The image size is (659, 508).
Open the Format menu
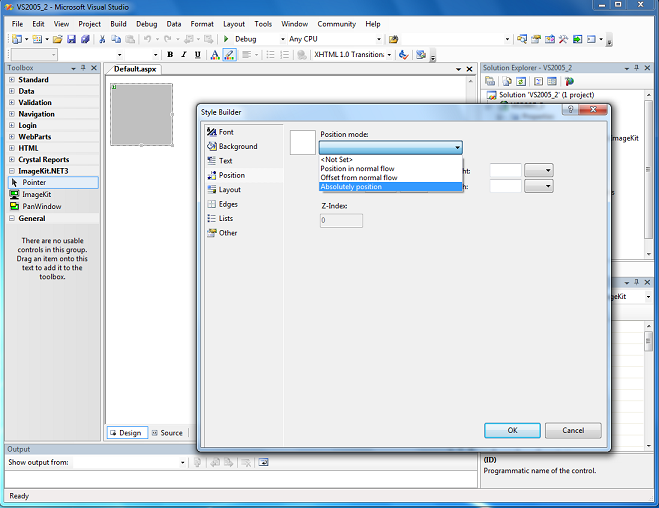[202, 24]
